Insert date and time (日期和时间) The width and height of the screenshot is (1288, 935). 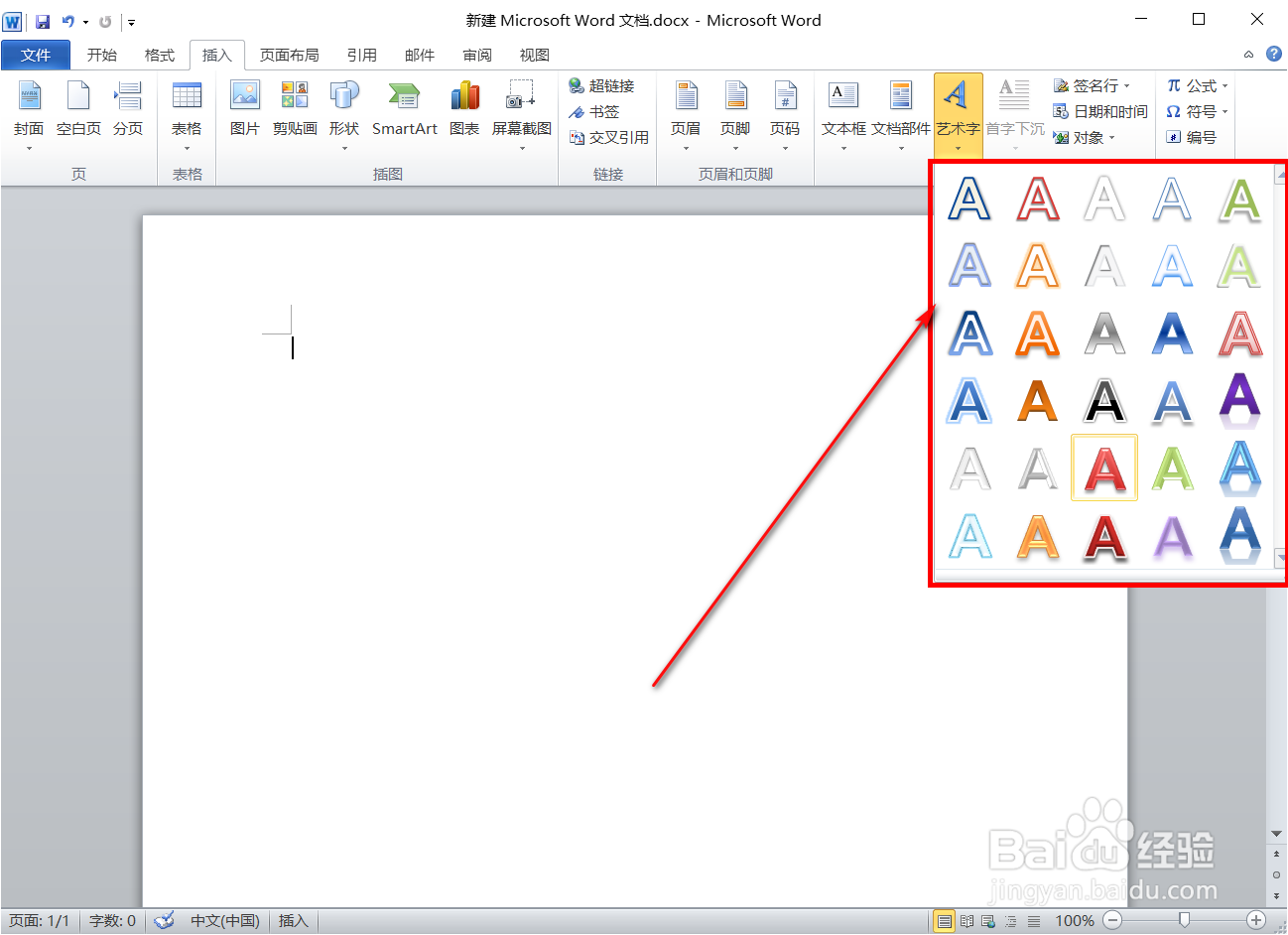(x=1100, y=112)
